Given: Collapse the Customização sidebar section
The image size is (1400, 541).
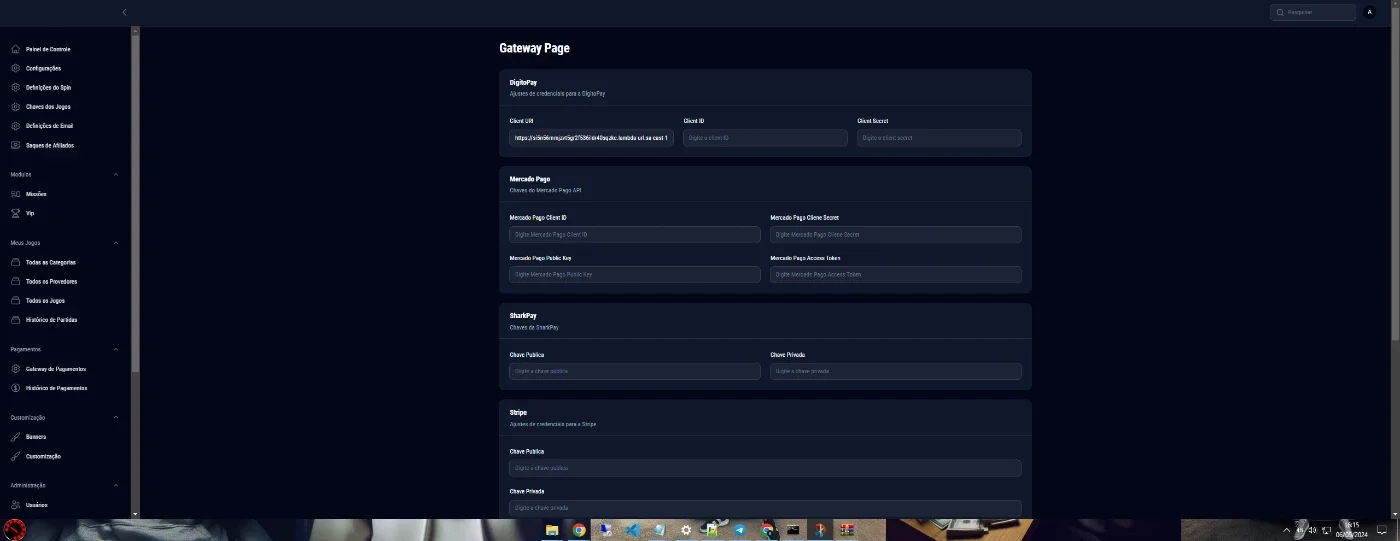Looking at the screenshot, I should pyautogui.click(x=116, y=417).
